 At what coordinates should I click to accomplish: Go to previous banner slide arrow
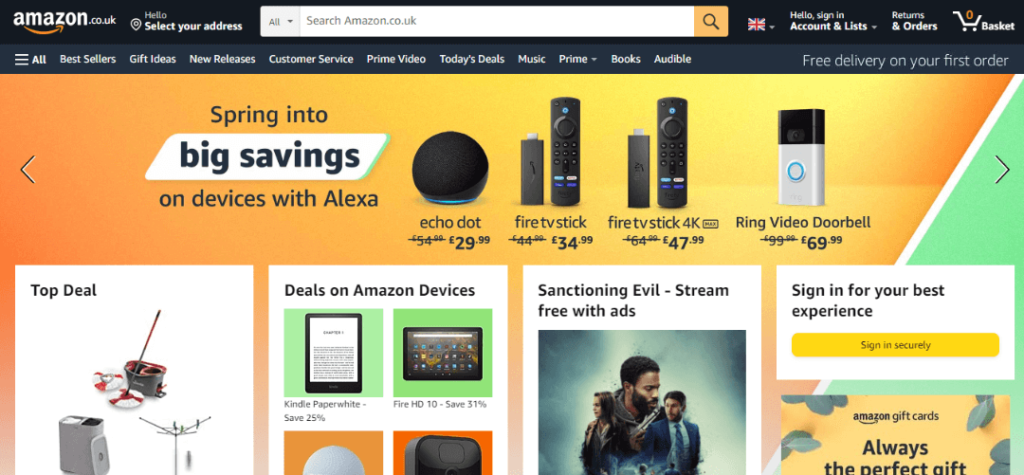click(27, 169)
